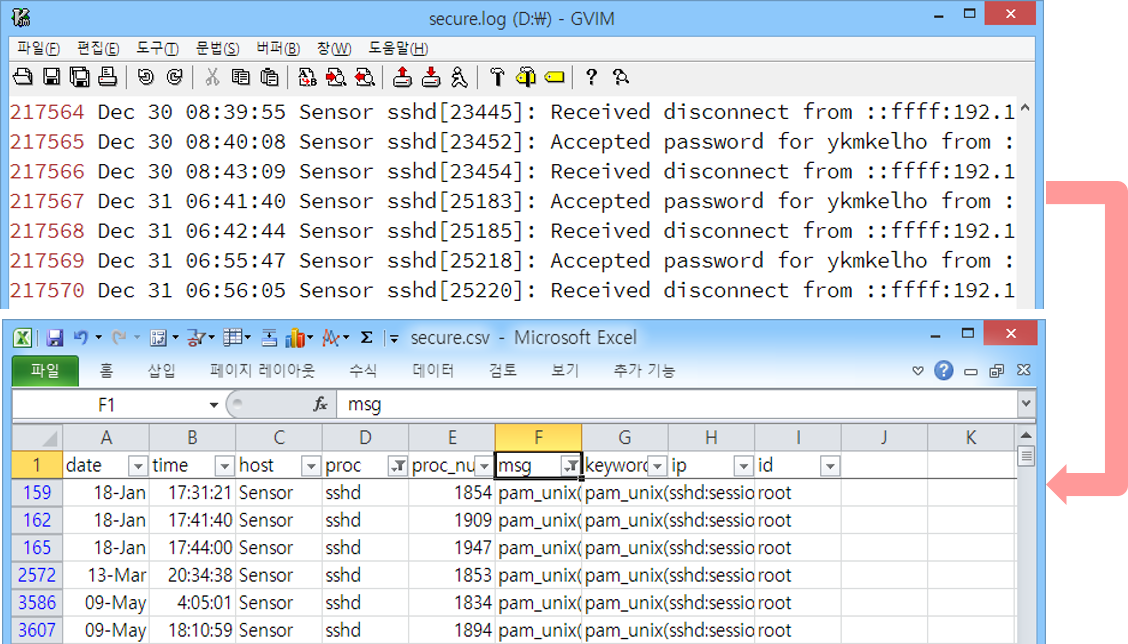Open the 버퍼(B) menu in GVIM
1128x644 pixels.
pos(278,48)
